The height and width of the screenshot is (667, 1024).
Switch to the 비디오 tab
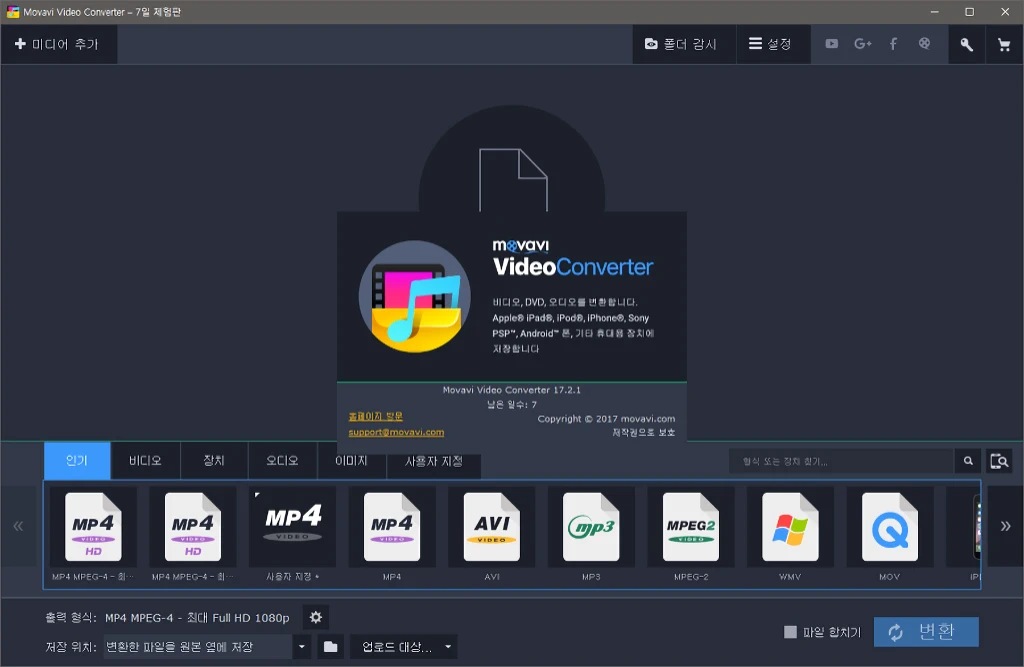point(145,461)
